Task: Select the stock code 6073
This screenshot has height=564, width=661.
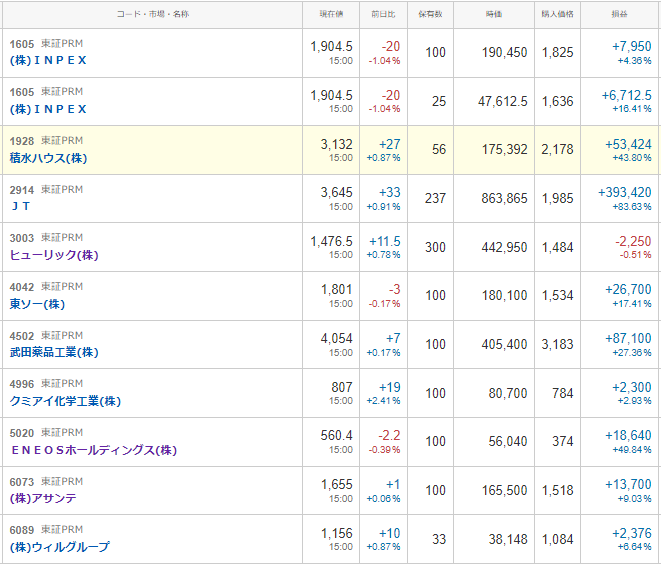Action: point(21,482)
